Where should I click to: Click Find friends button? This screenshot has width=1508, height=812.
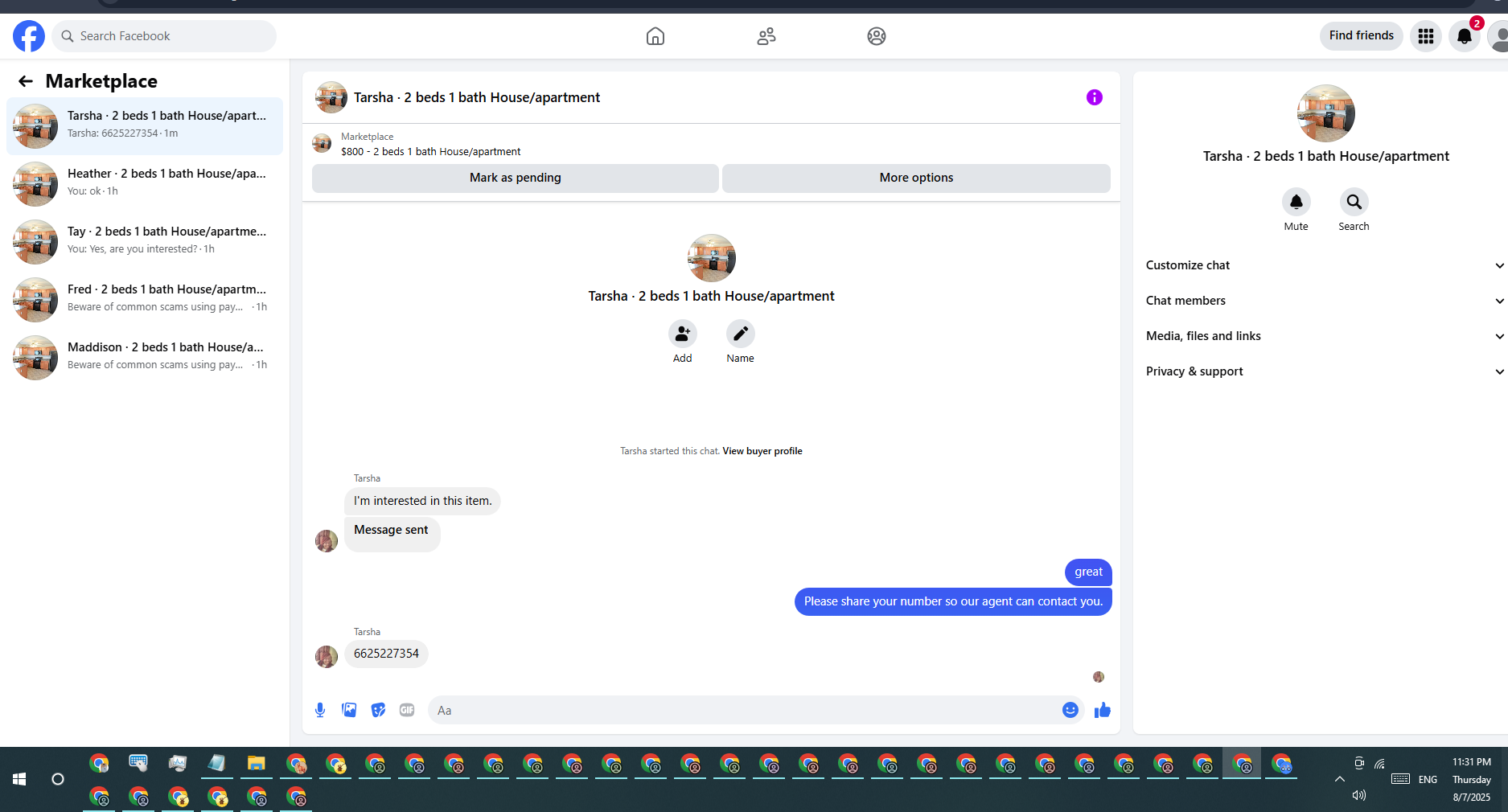1362,35
